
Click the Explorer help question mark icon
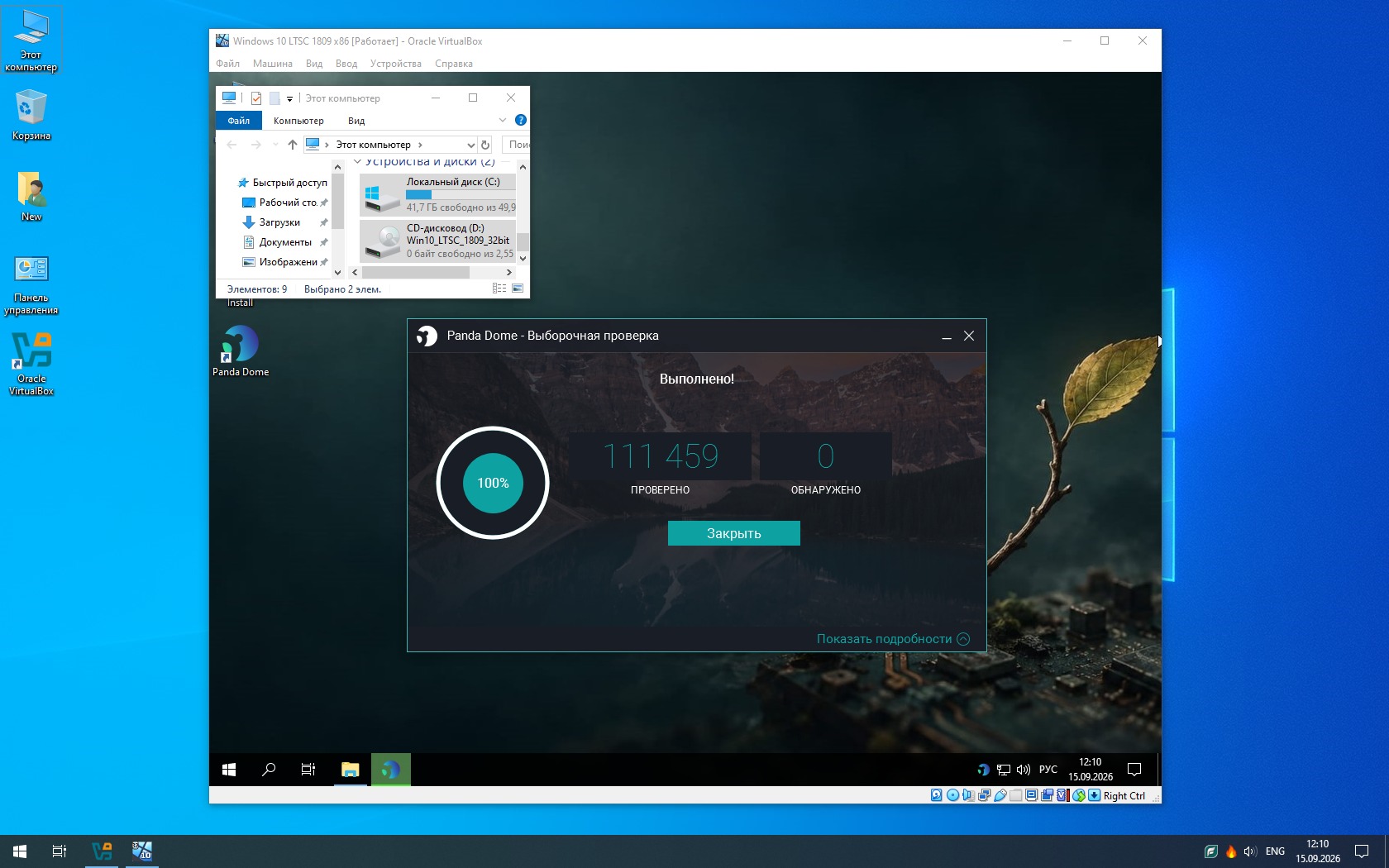[x=521, y=120]
